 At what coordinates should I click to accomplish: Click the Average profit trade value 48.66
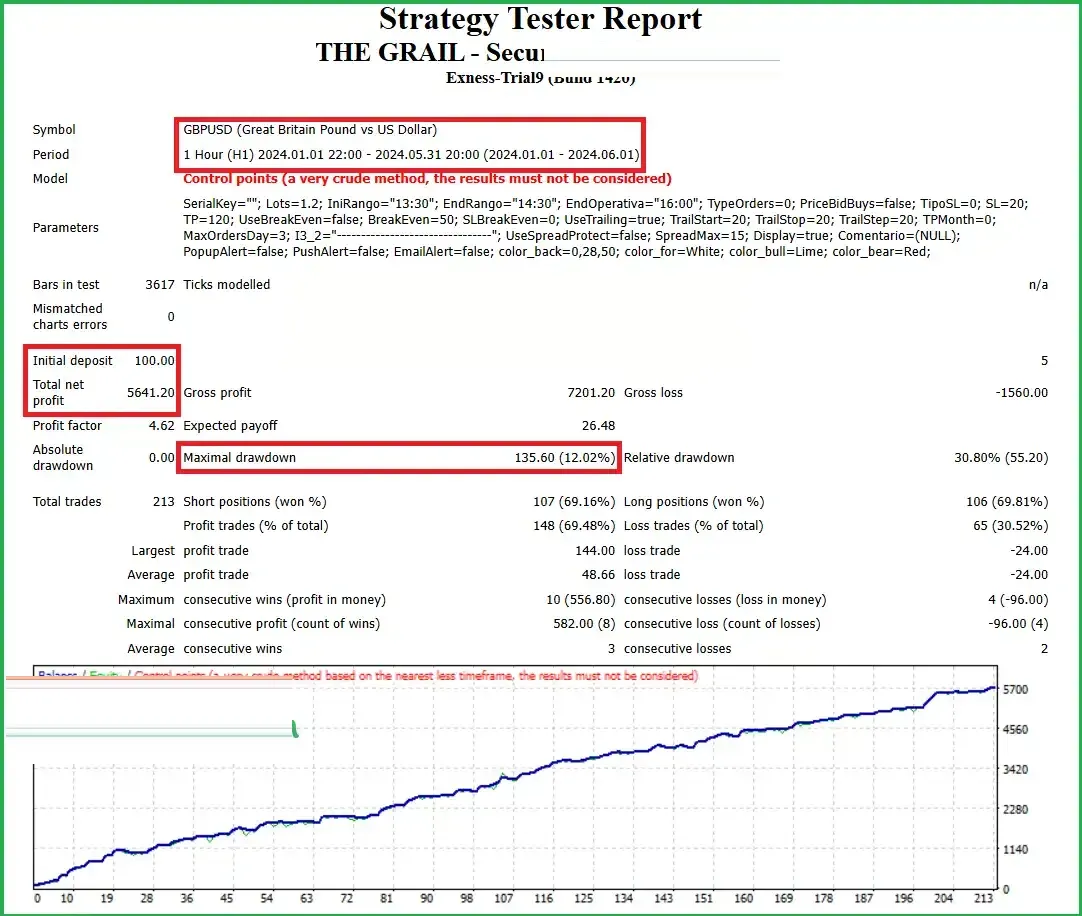pyautogui.click(x=598, y=575)
